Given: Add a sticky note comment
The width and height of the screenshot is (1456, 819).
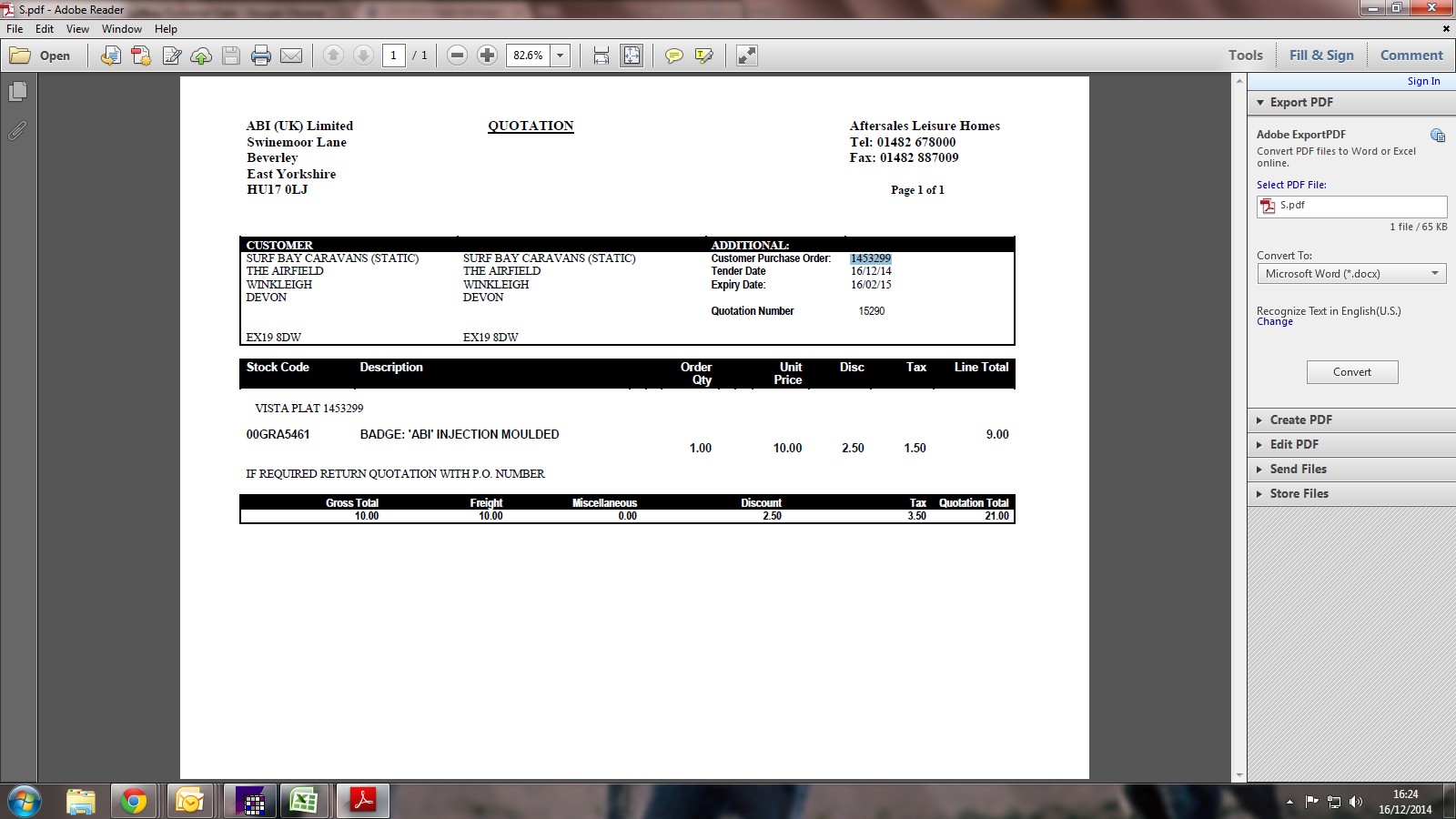Looking at the screenshot, I should 674,56.
